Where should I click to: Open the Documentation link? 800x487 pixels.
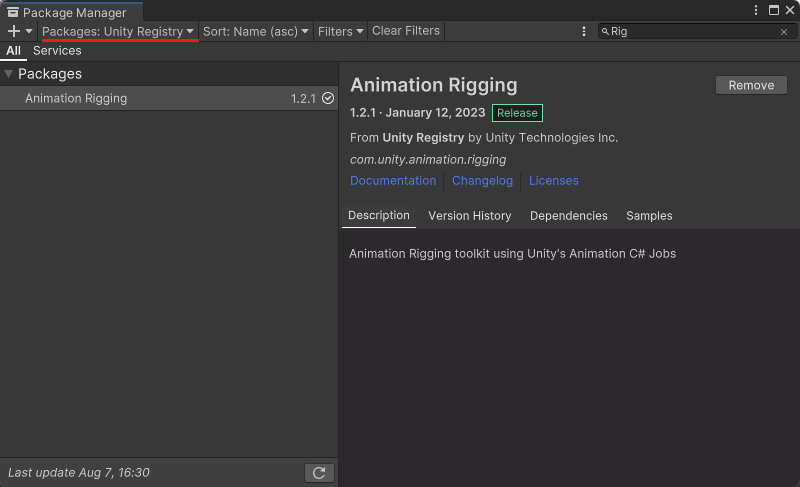click(x=393, y=181)
